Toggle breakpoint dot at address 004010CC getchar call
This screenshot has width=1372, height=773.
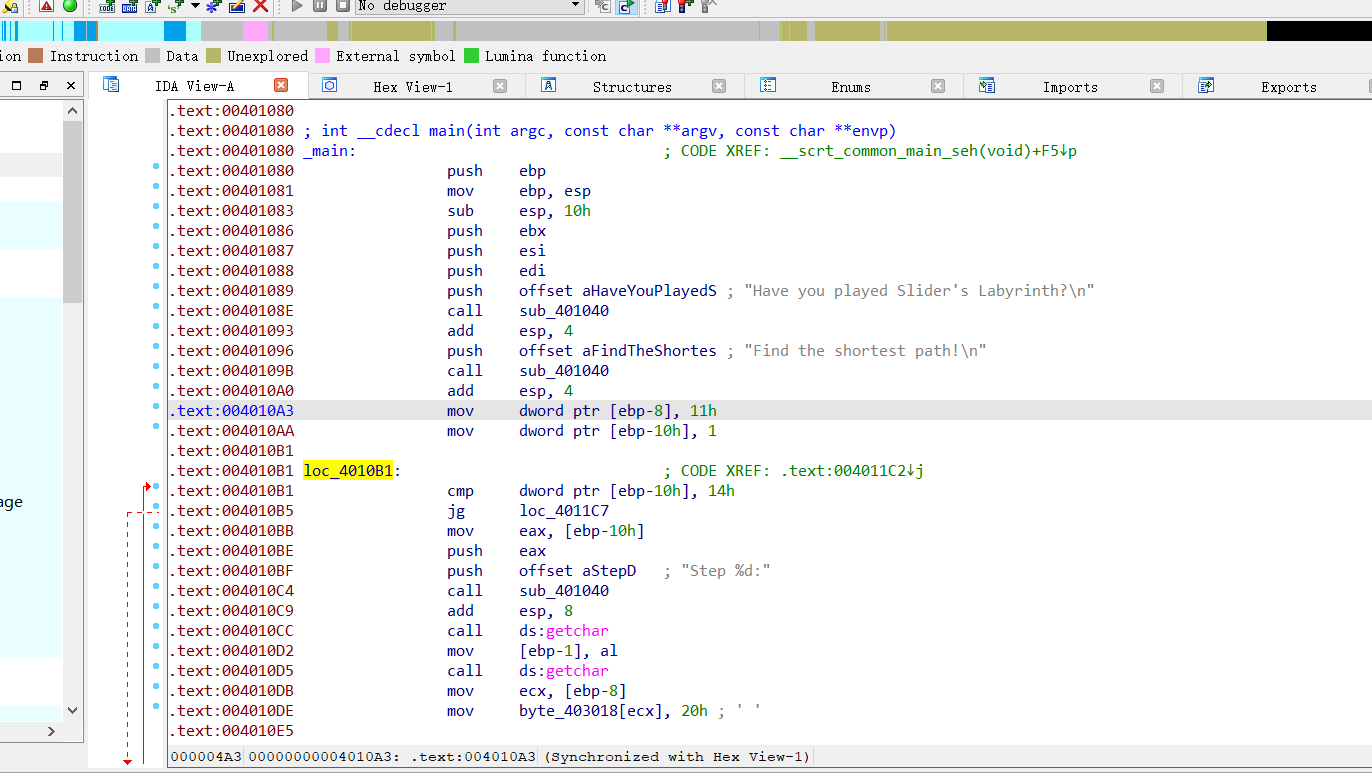click(156, 627)
